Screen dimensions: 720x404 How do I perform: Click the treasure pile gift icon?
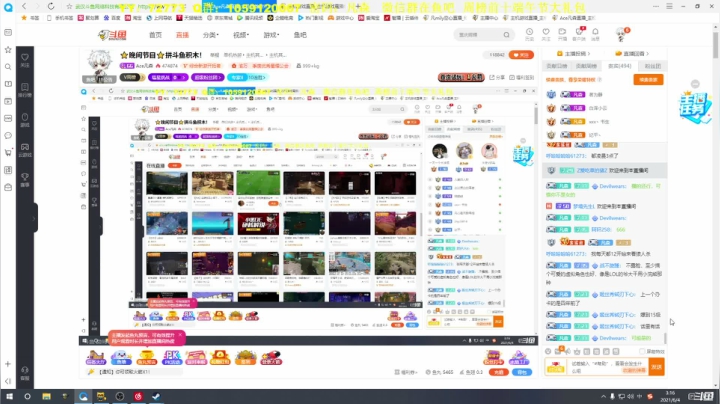pyautogui.click(x=245, y=357)
